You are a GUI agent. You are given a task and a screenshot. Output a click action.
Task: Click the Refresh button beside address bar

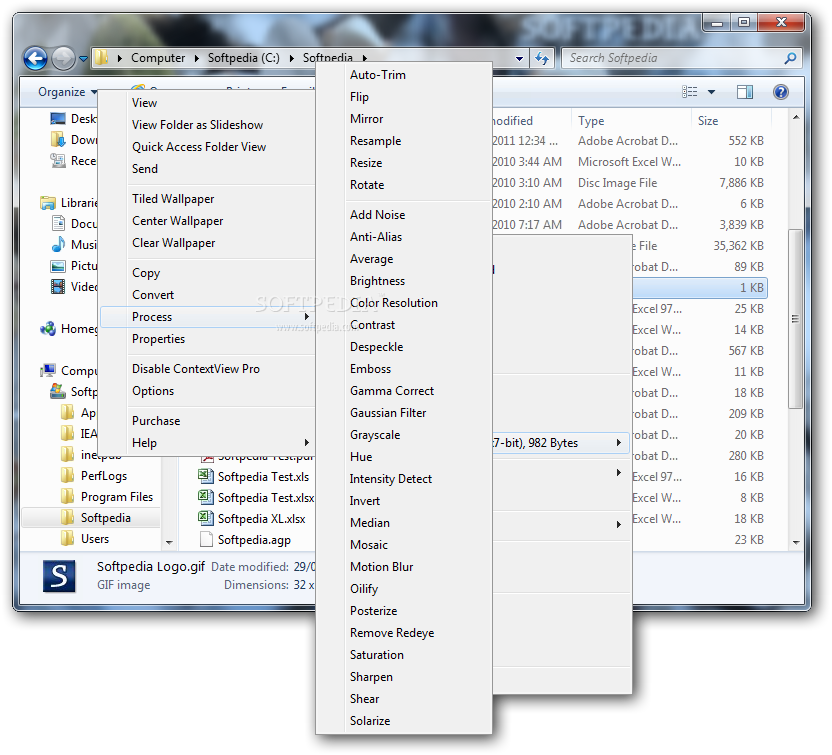542,58
